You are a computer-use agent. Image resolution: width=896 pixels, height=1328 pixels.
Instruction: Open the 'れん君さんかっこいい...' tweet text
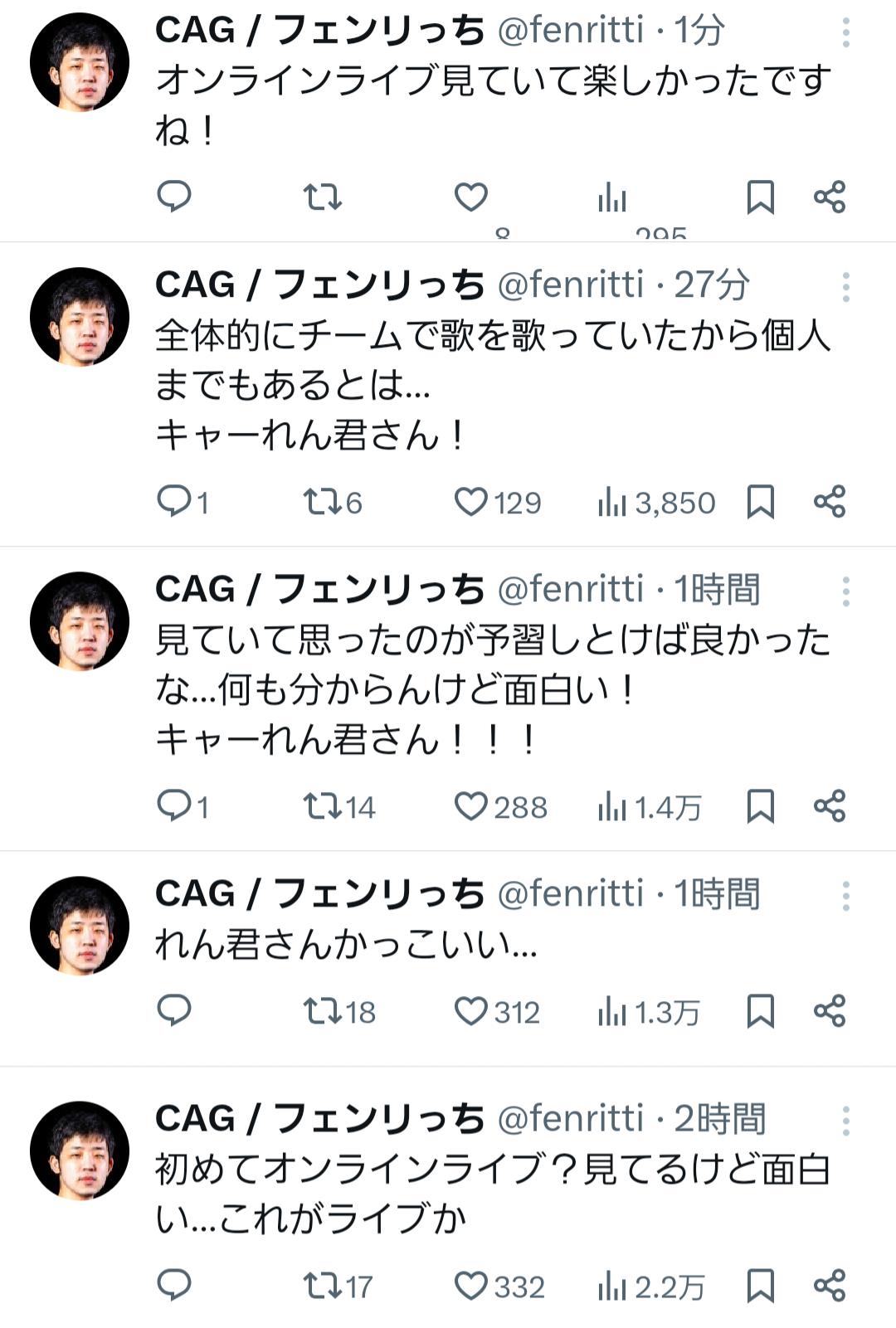click(x=346, y=944)
